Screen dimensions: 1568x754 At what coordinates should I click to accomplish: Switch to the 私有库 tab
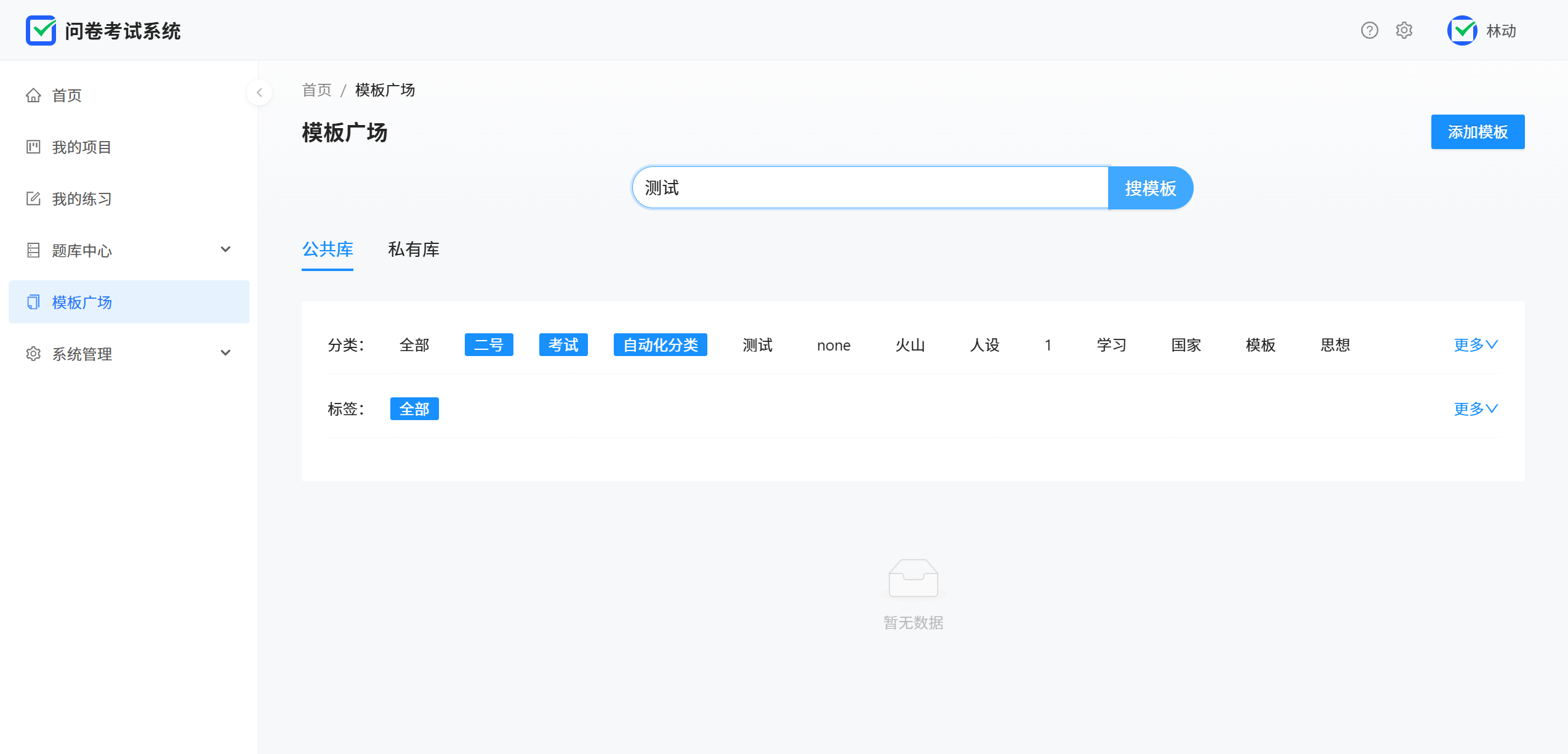414,249
